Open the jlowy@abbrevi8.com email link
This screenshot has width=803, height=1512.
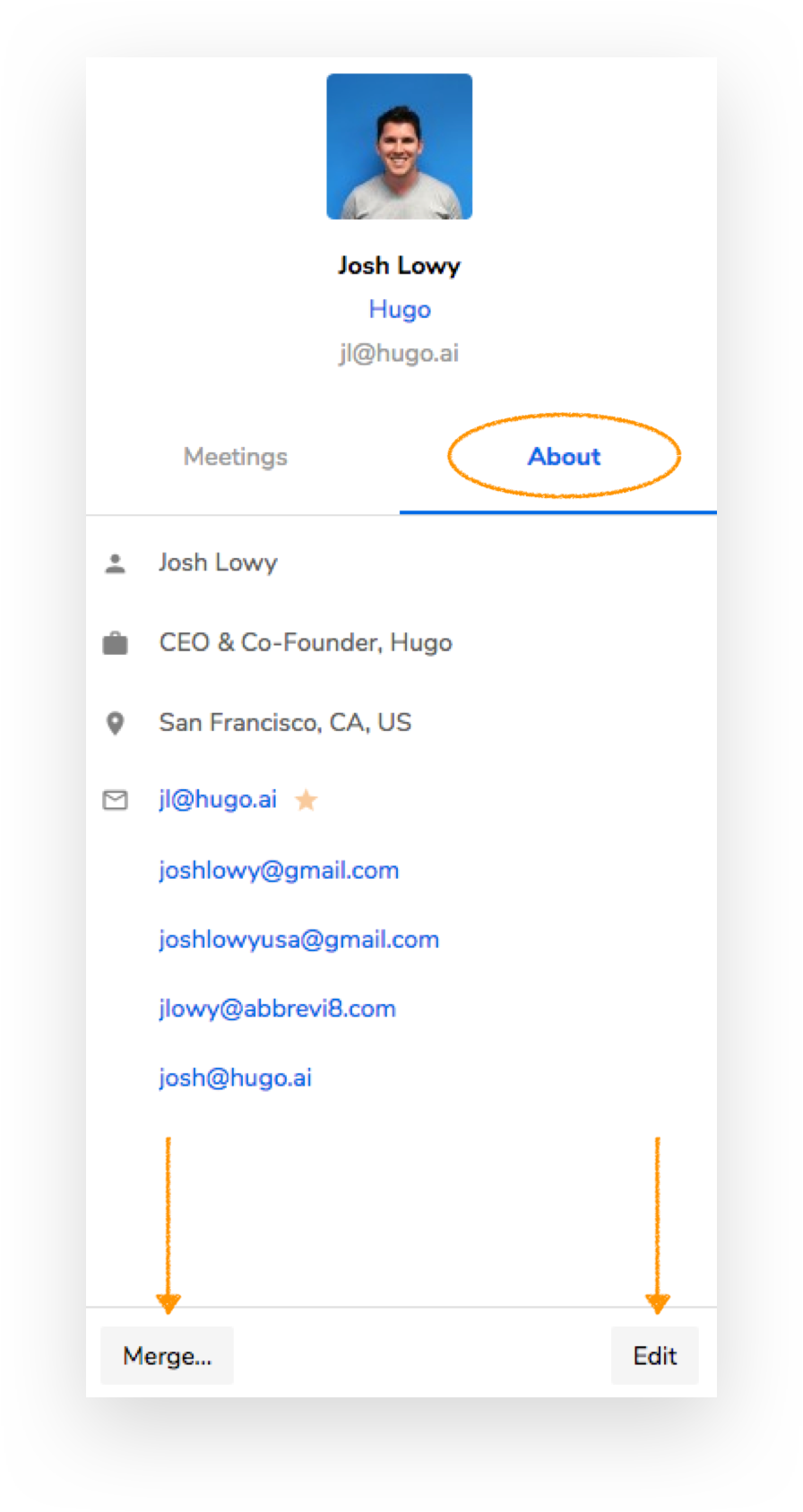pyautogui.click(x=277, y=1009)
